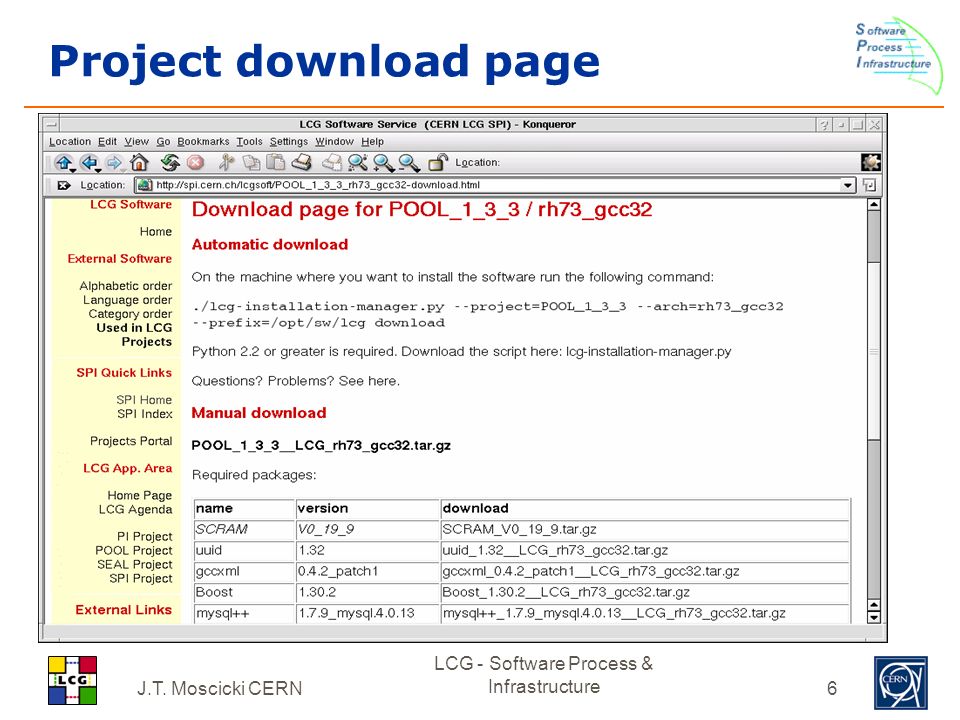Click the URL address input field
The image size is (960, 720).
click(496, 185)
